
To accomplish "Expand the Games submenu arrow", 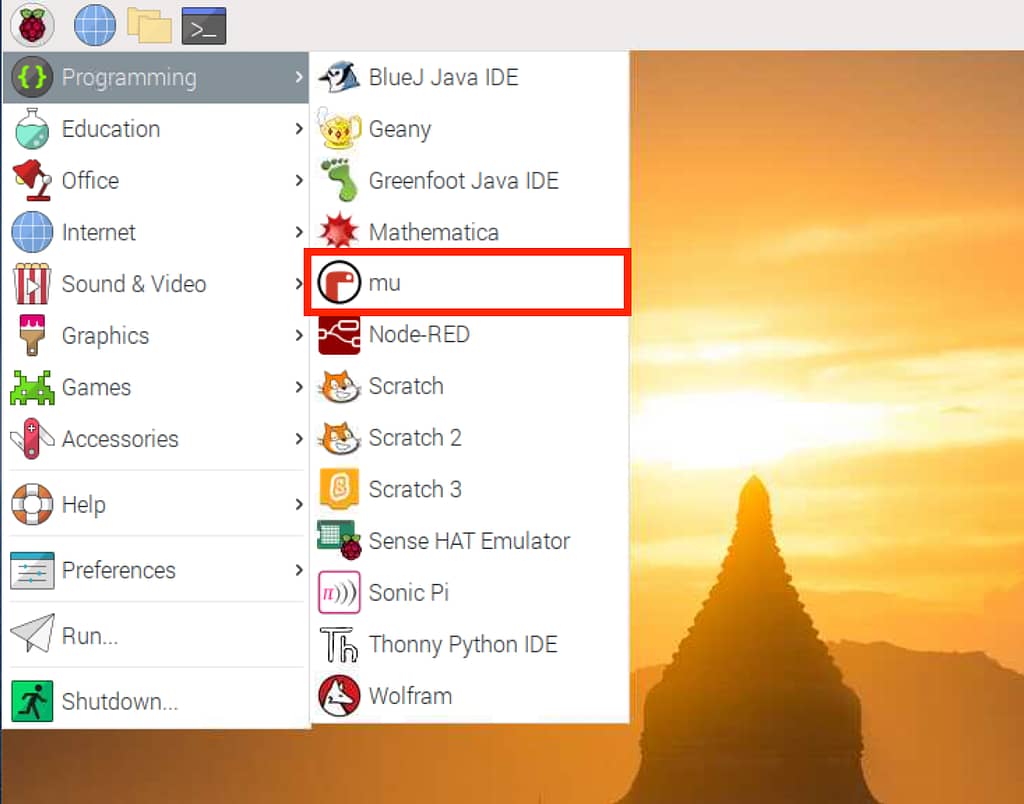I will click(x=298, y=387).
